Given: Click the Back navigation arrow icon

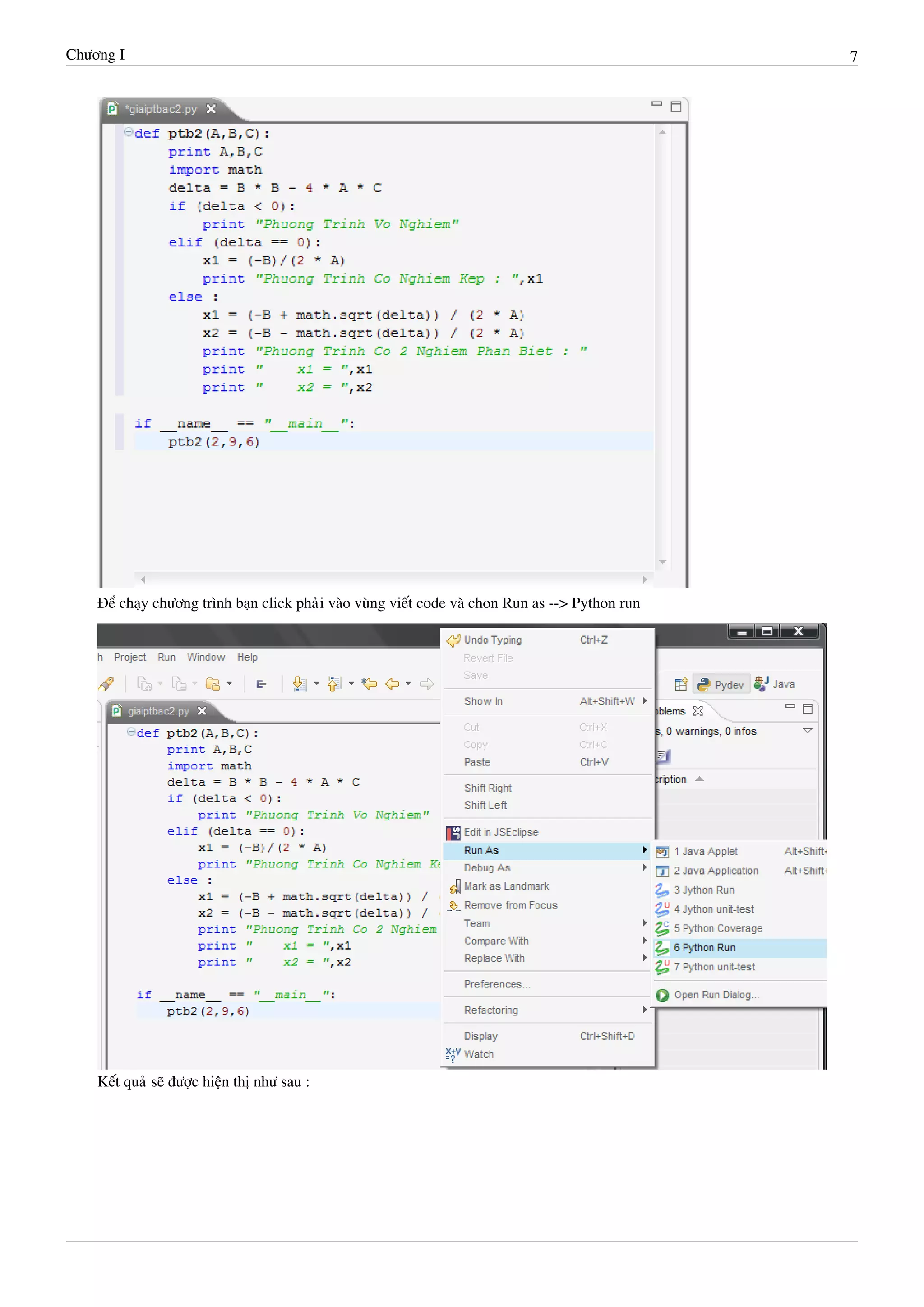Looking at the screenshot, I should click(x=392, y=684).
